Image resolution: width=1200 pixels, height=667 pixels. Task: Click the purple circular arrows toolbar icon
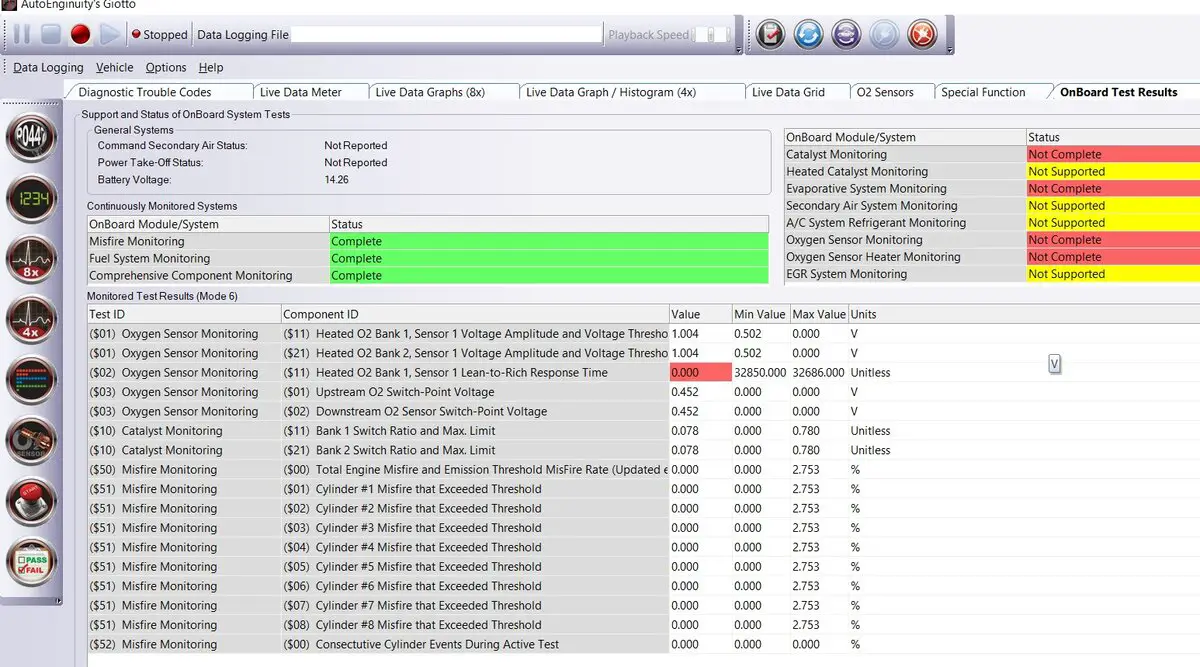point(846,34)
